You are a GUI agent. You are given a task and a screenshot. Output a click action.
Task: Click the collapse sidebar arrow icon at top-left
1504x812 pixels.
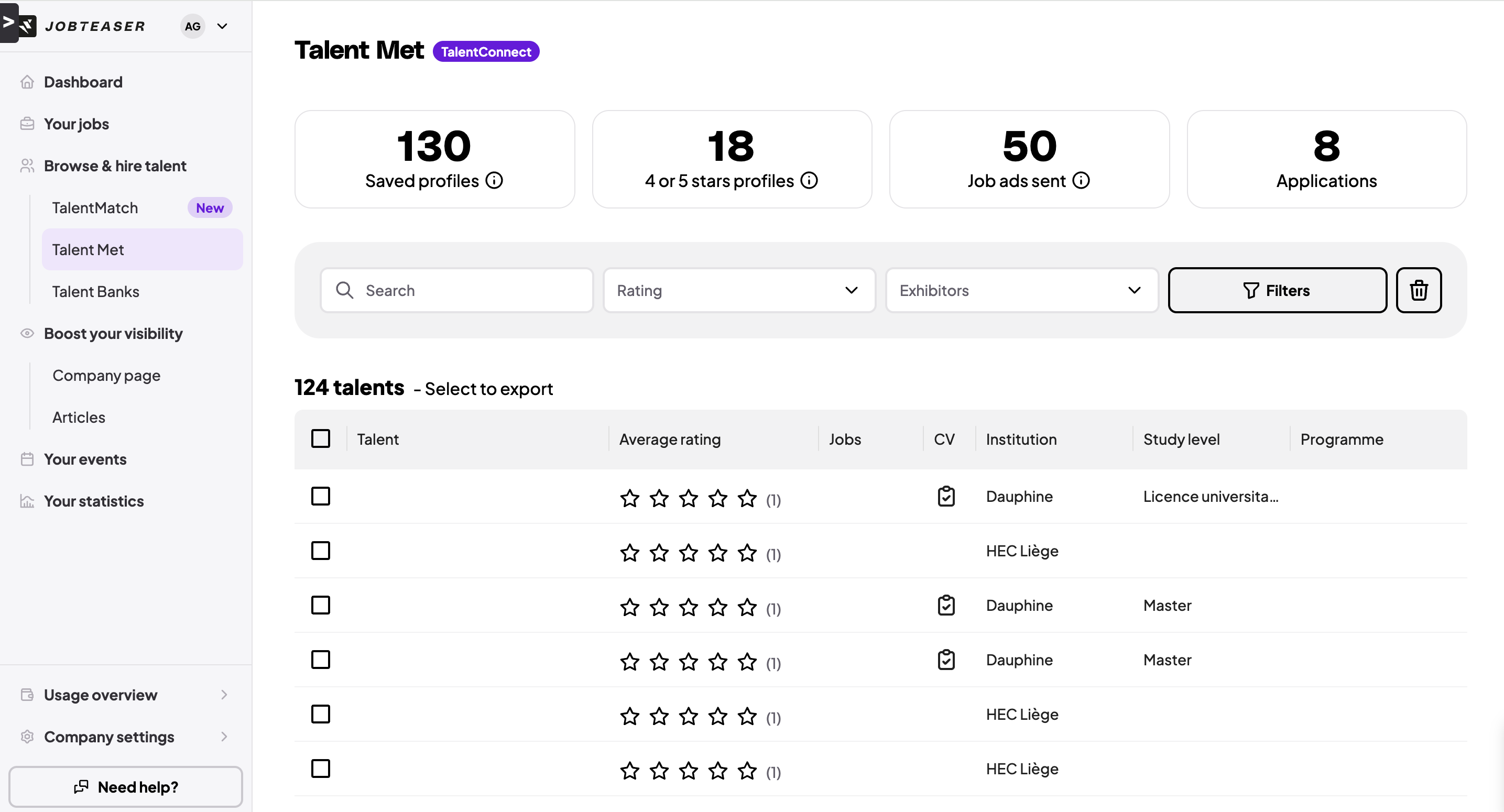tap(9, 22)
